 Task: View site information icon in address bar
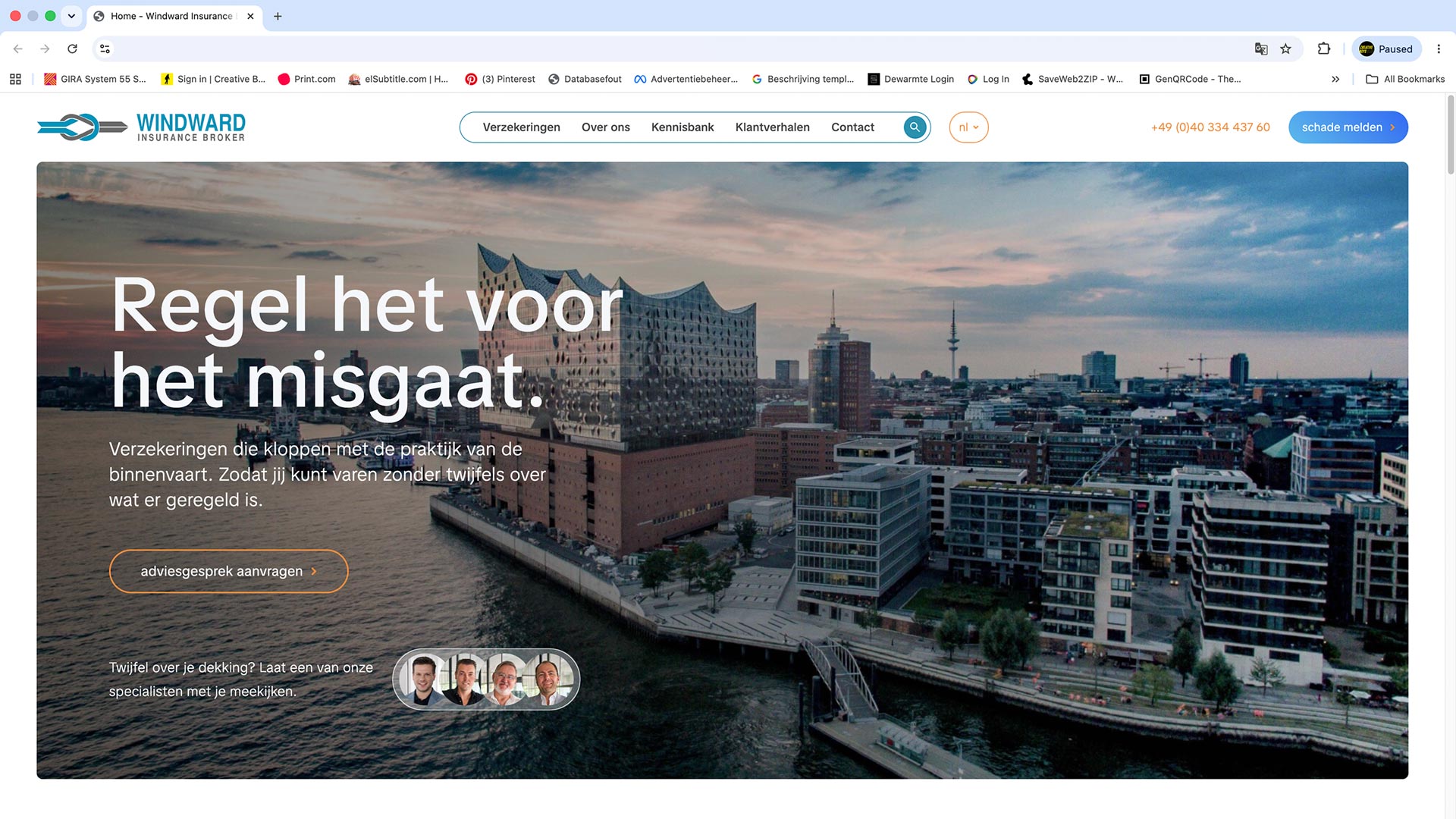click(x=105, y=49)
